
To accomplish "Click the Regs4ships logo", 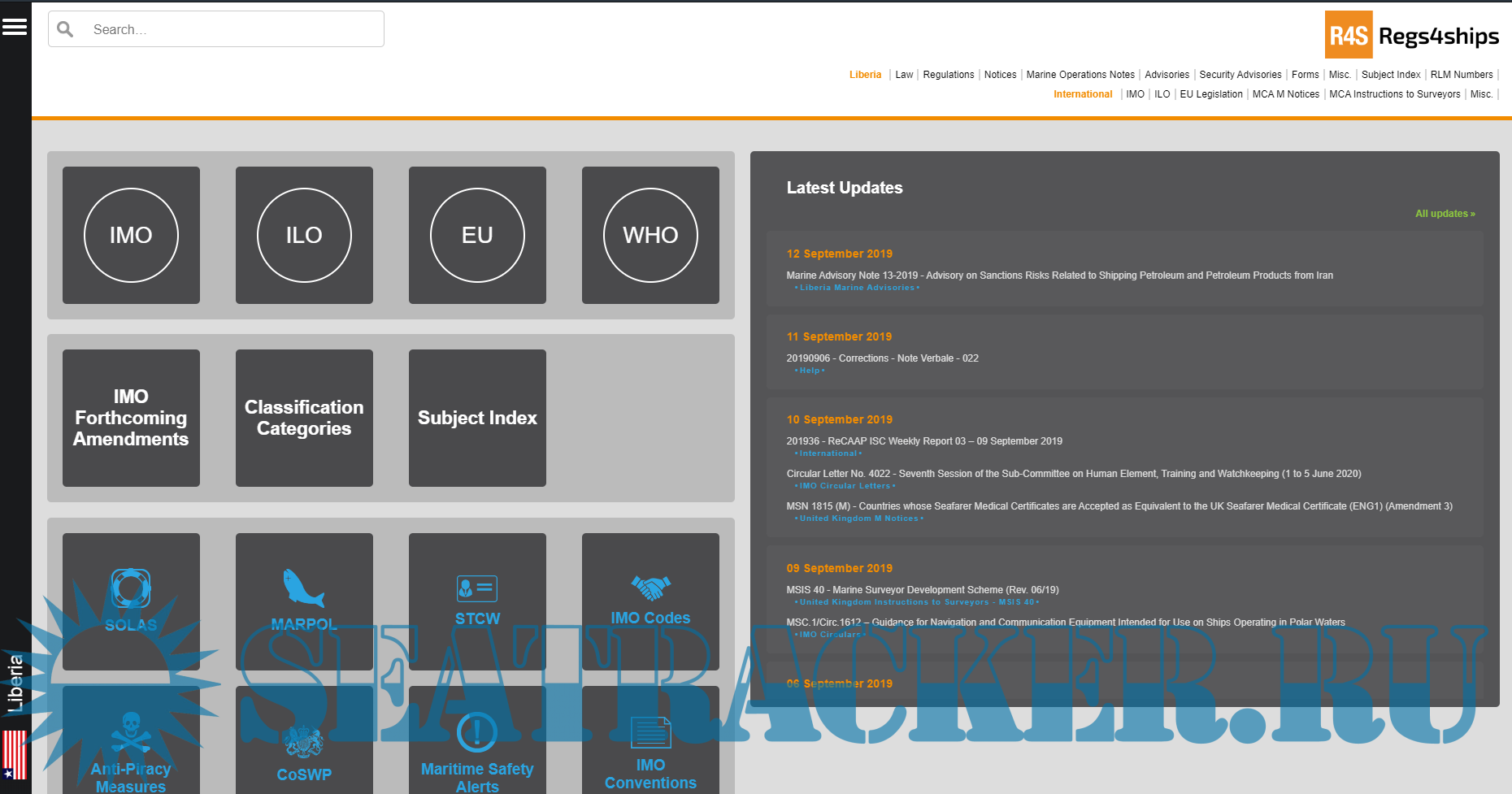I will coord(1412,35).
